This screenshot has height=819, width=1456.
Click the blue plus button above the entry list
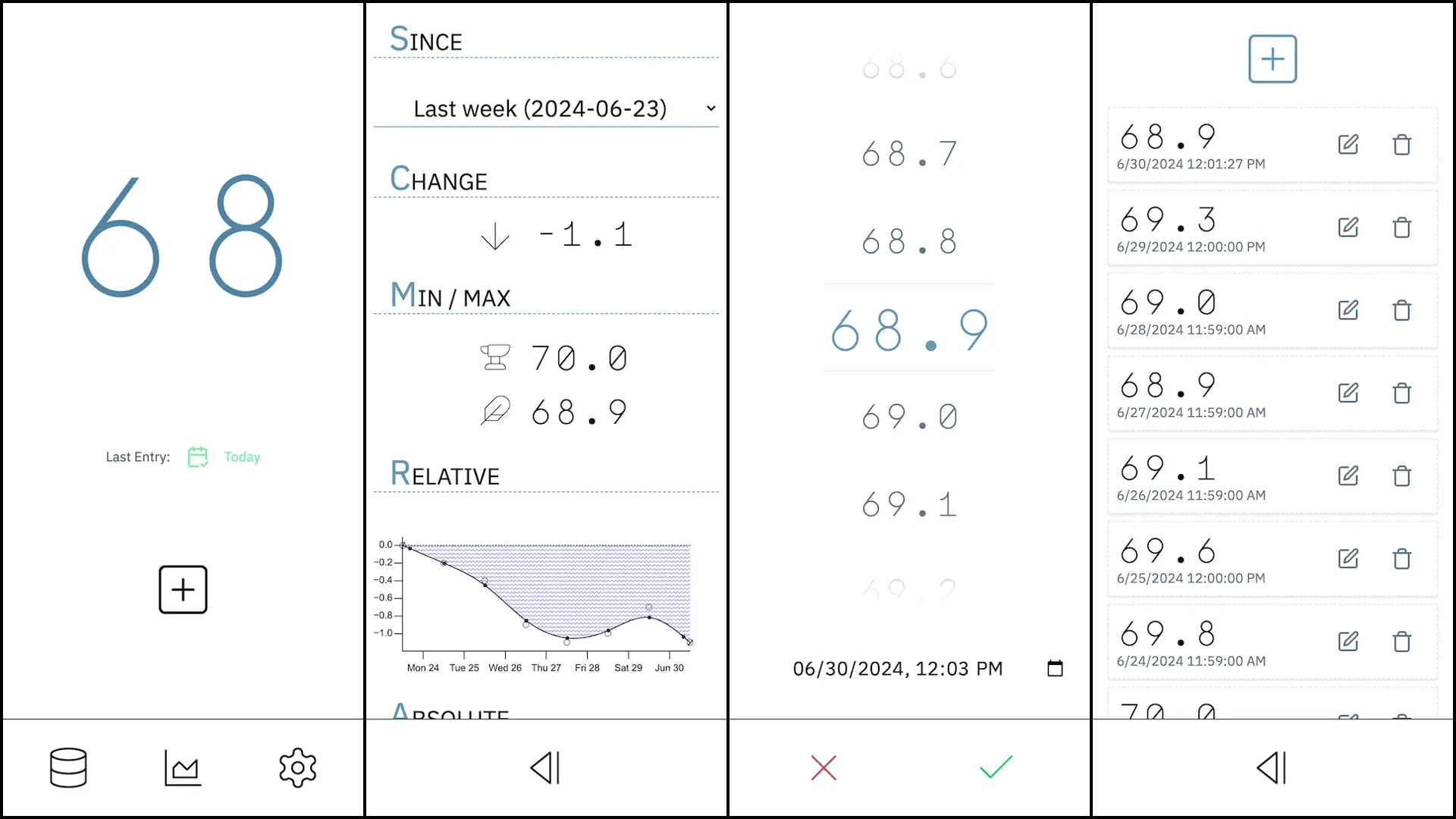click(x=1272, y=59)
